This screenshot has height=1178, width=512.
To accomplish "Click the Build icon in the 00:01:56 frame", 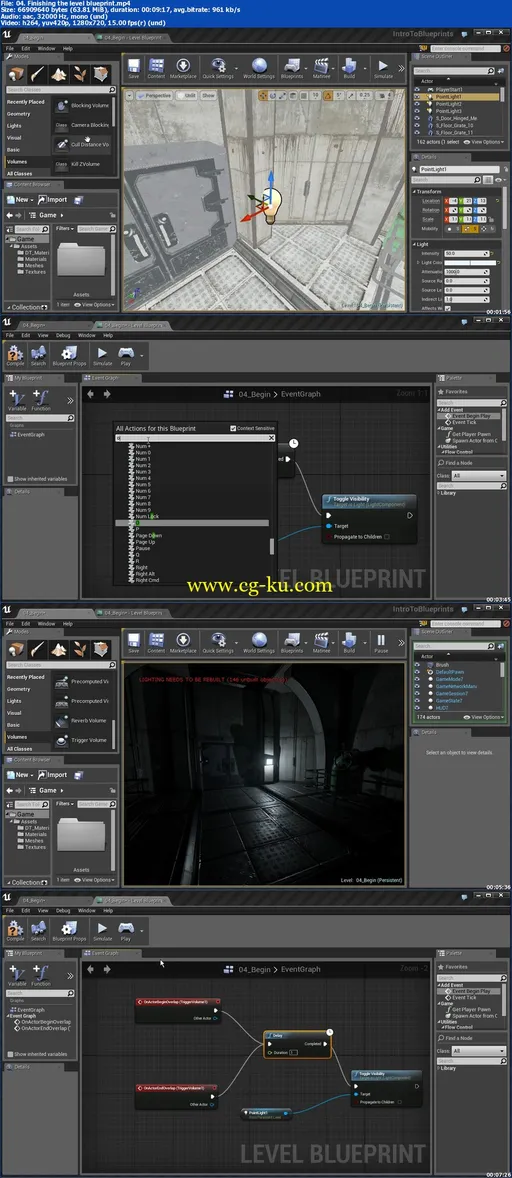I will 349,67.
